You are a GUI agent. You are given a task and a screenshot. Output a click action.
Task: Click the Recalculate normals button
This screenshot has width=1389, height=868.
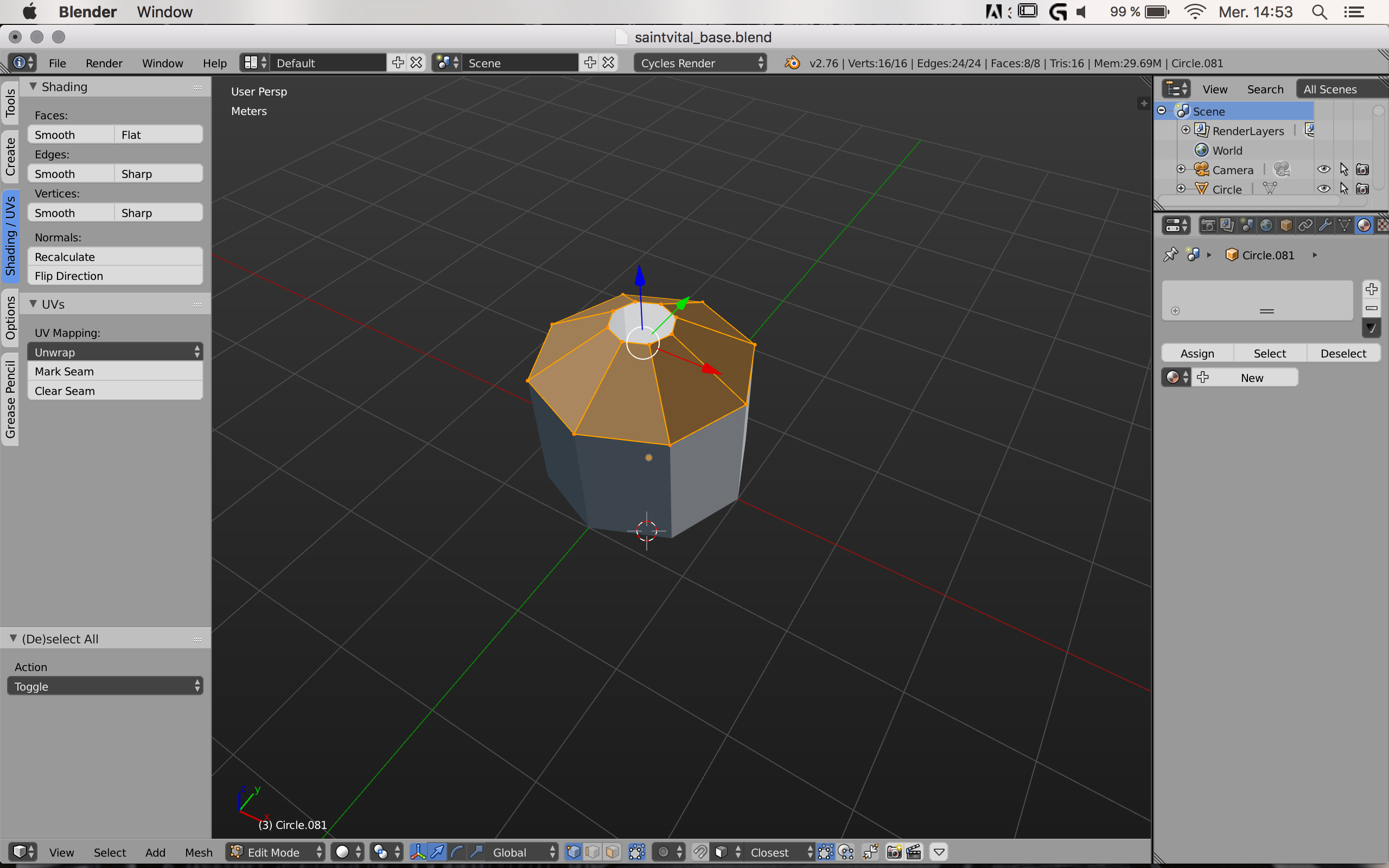(x=115, y=257)
